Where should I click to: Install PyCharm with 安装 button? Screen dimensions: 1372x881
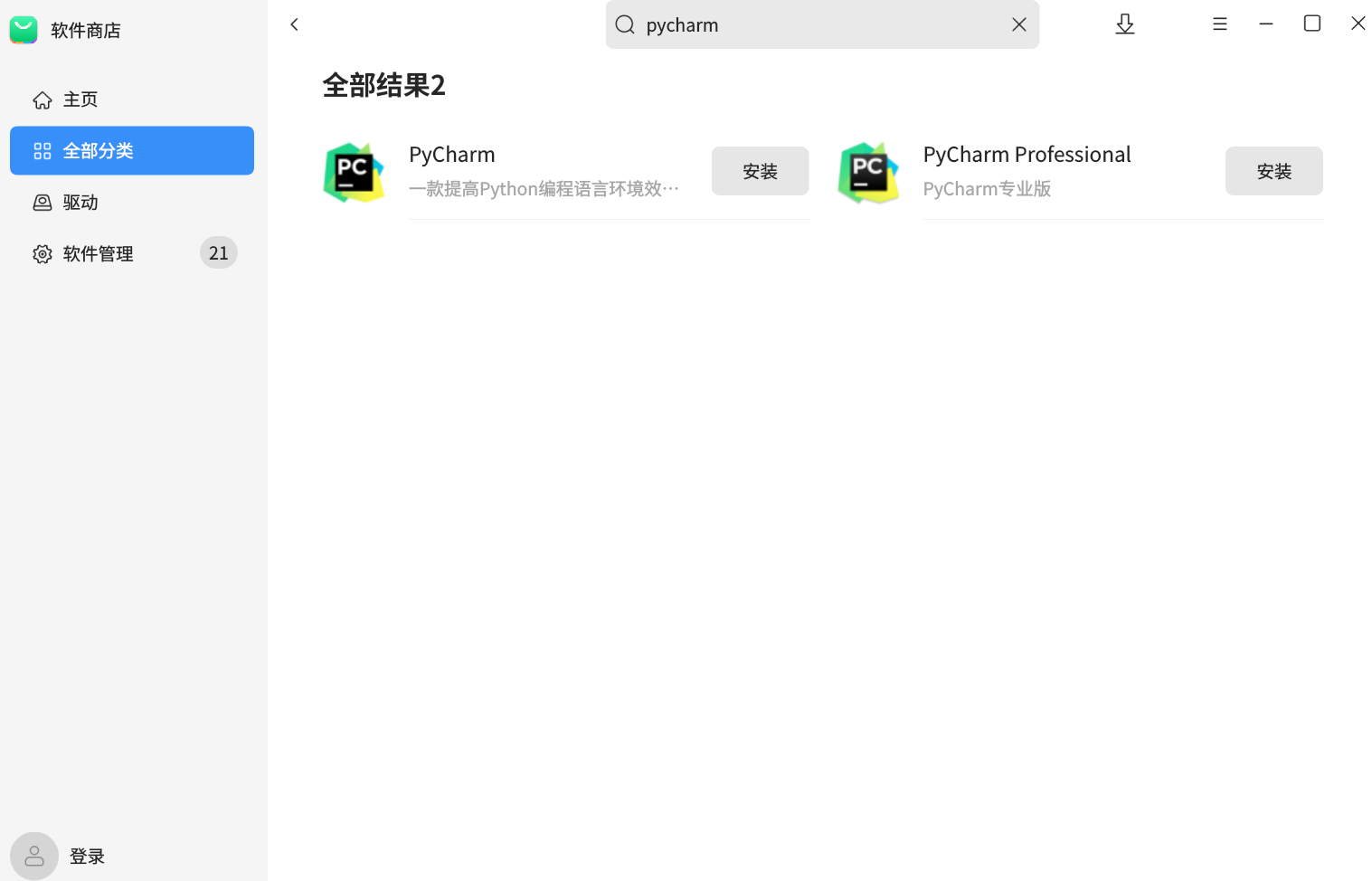761,171
